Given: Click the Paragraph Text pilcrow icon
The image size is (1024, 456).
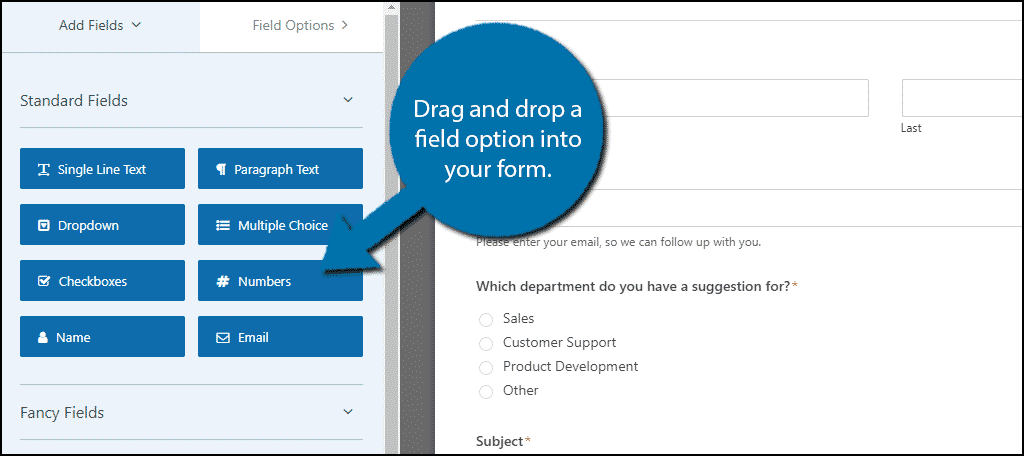Looking at the screenshot, I should click(x=221, y=170).
